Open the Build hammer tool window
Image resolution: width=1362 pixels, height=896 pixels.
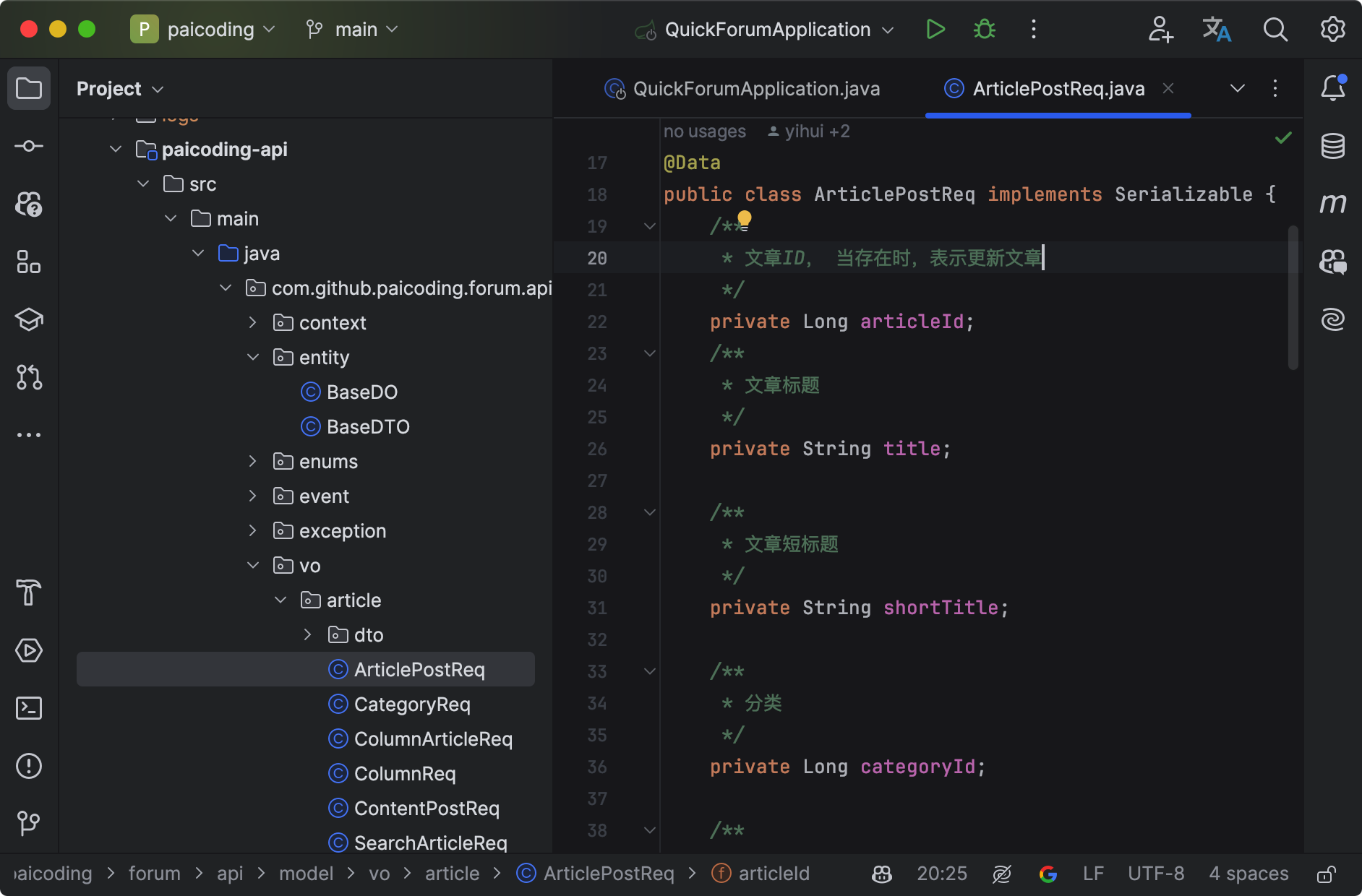[29, 593]
